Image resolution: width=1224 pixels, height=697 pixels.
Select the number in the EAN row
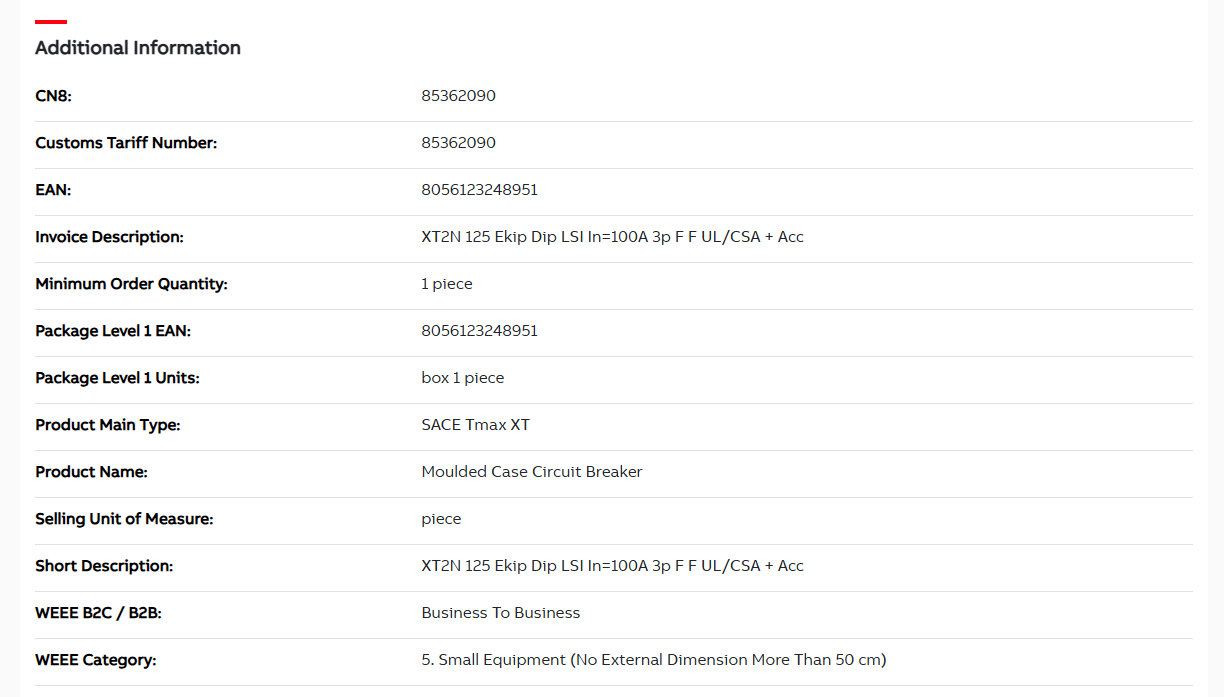tap(479, 190)
